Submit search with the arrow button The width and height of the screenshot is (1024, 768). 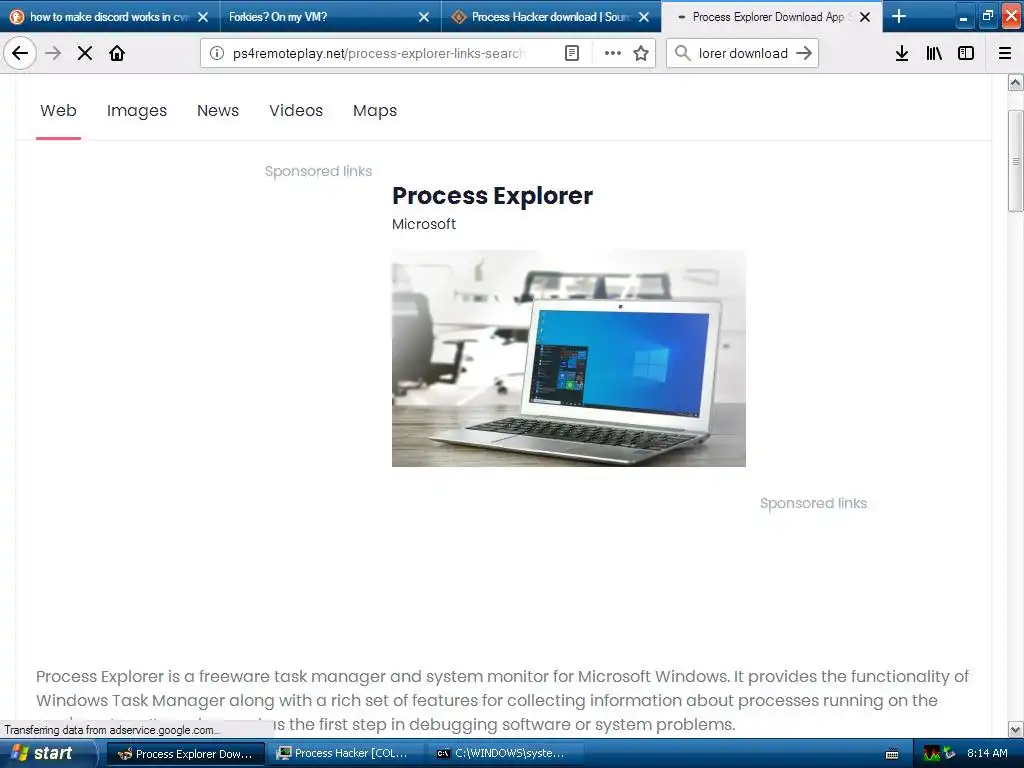[805, 53]
